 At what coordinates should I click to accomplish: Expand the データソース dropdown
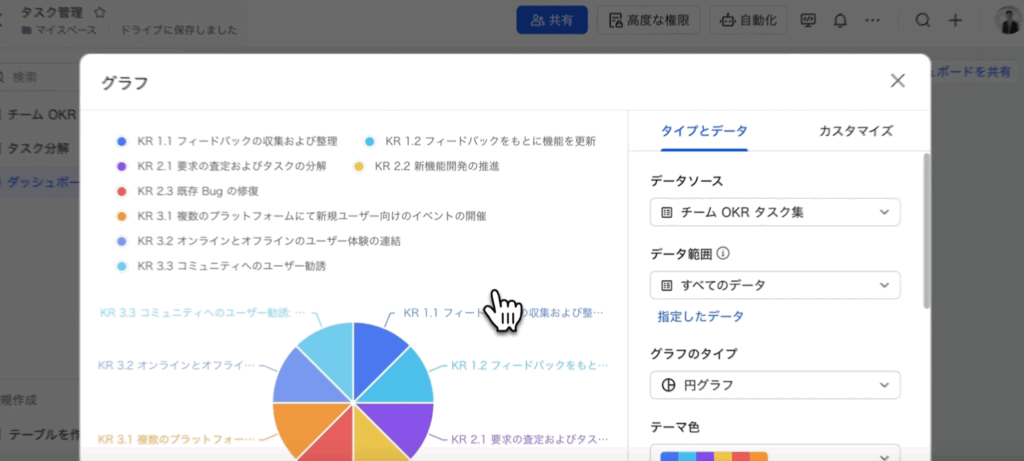774,212
